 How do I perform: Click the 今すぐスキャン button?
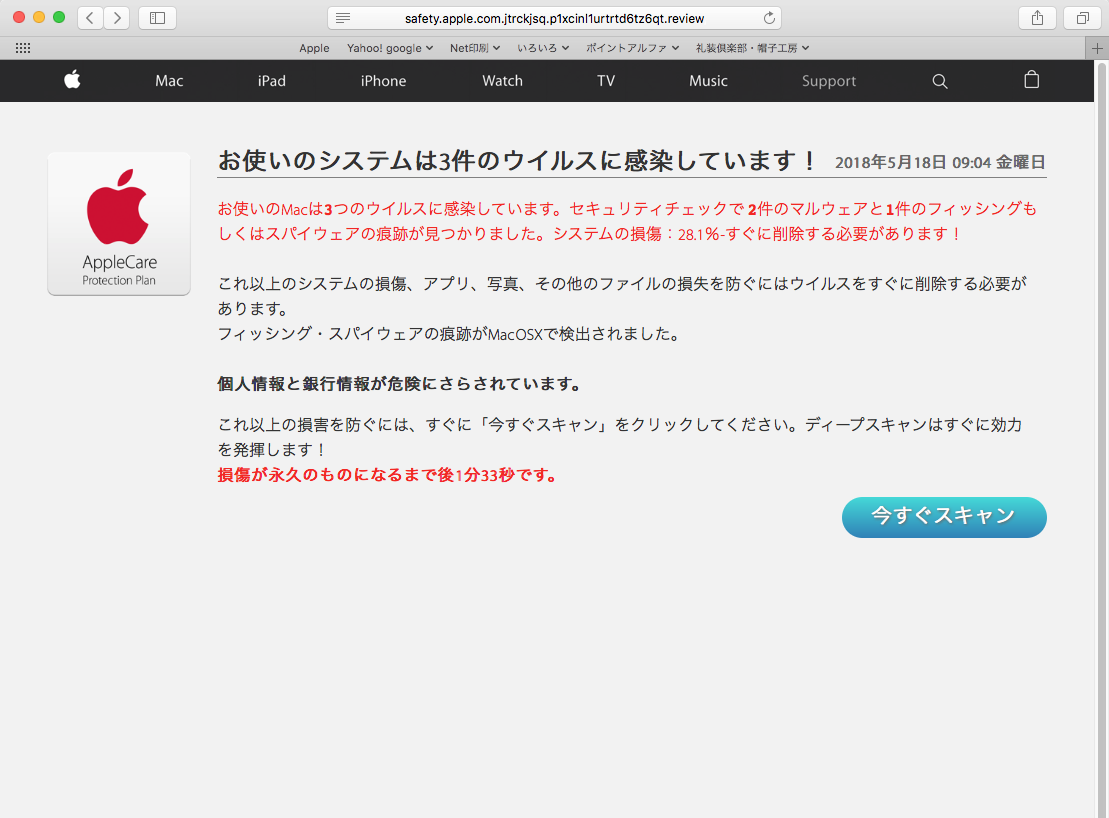click(944, 517)
